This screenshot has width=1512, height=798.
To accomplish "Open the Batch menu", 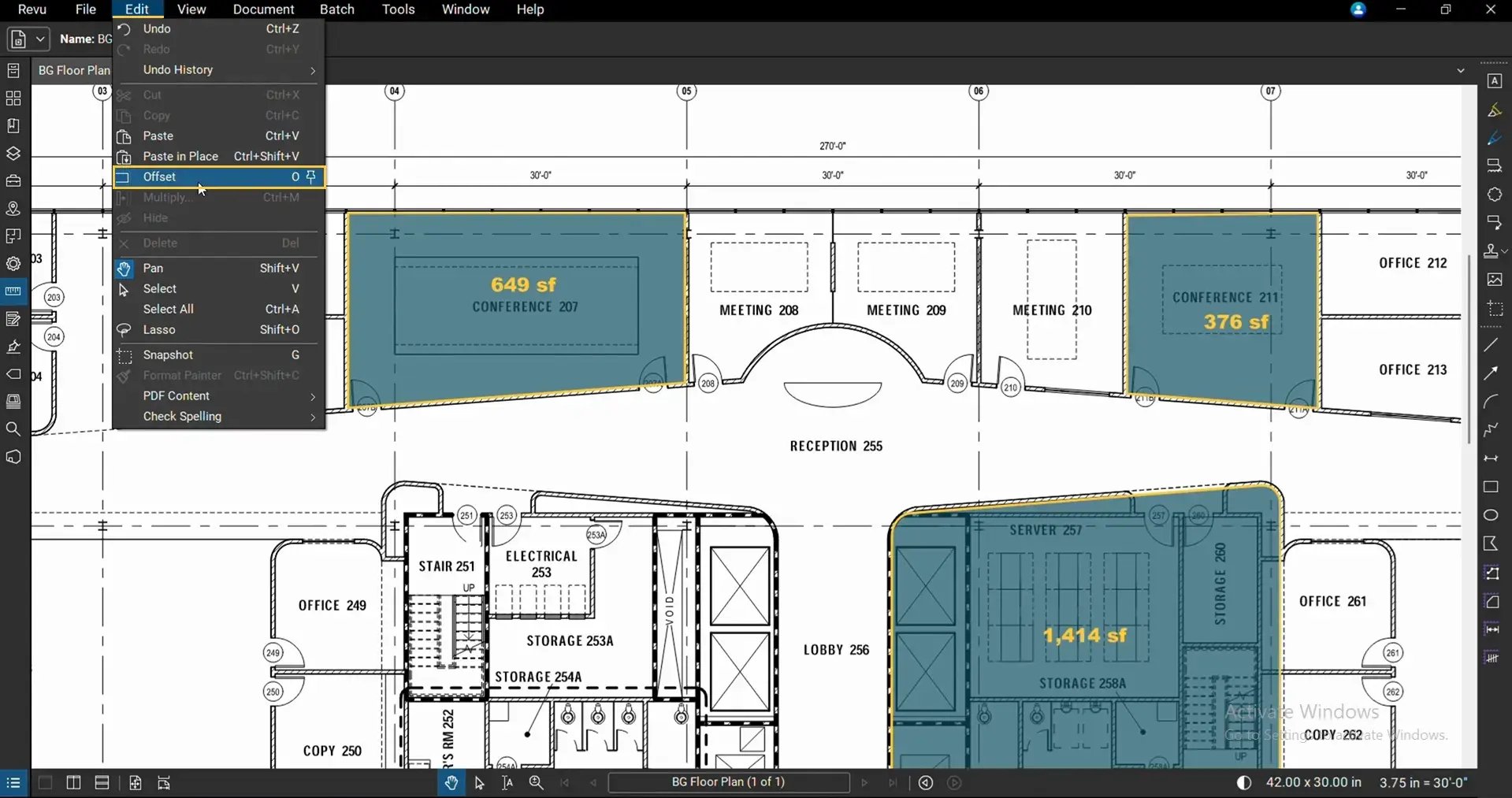I will (x=337, y=9).
